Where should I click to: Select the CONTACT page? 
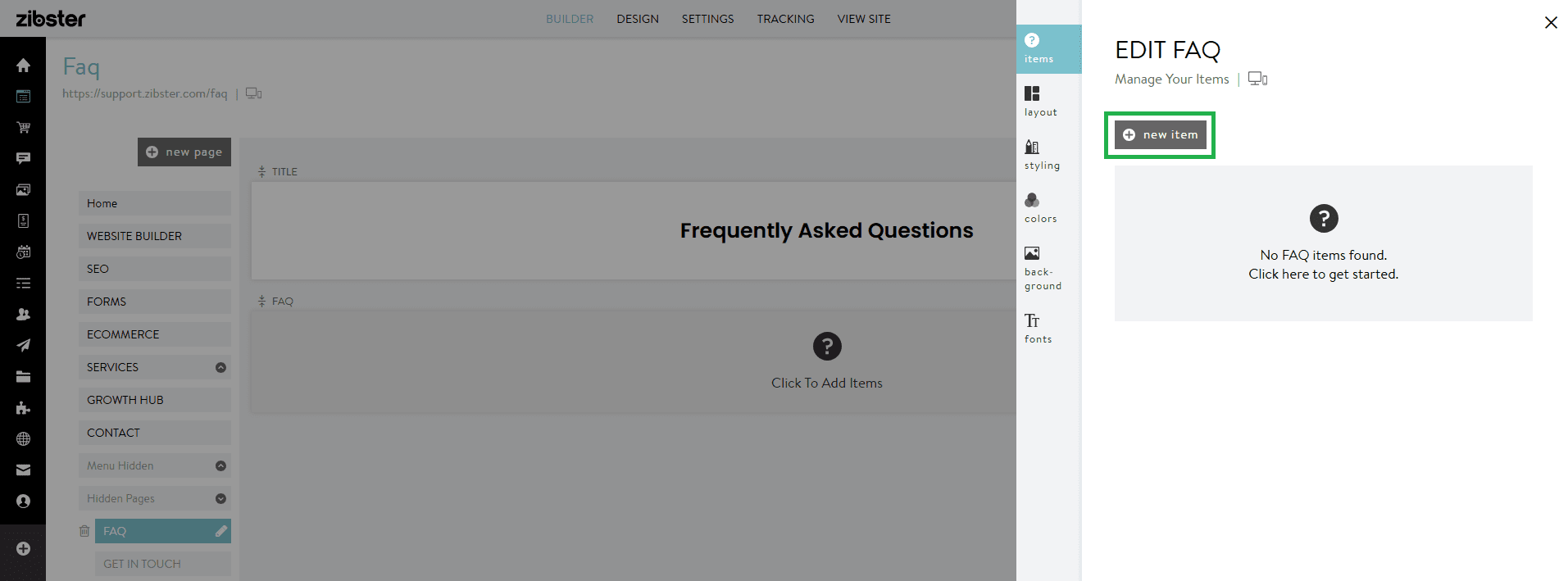click(x=155, y=433)
